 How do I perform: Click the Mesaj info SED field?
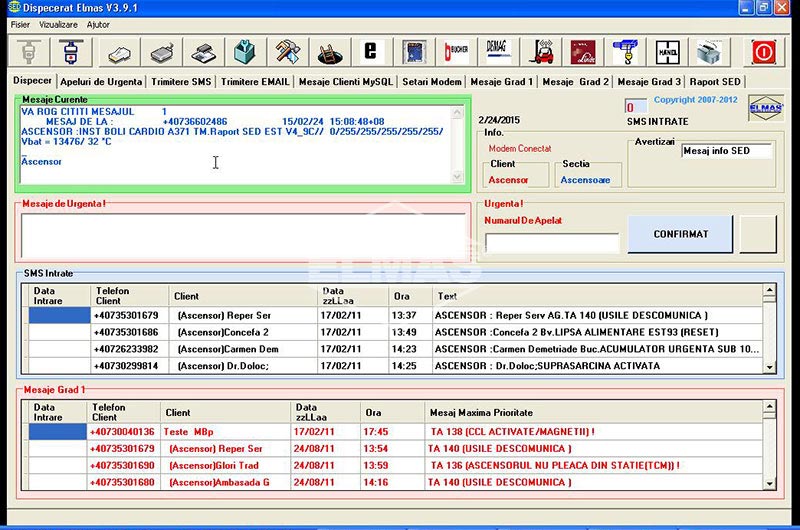click(727, 150)
